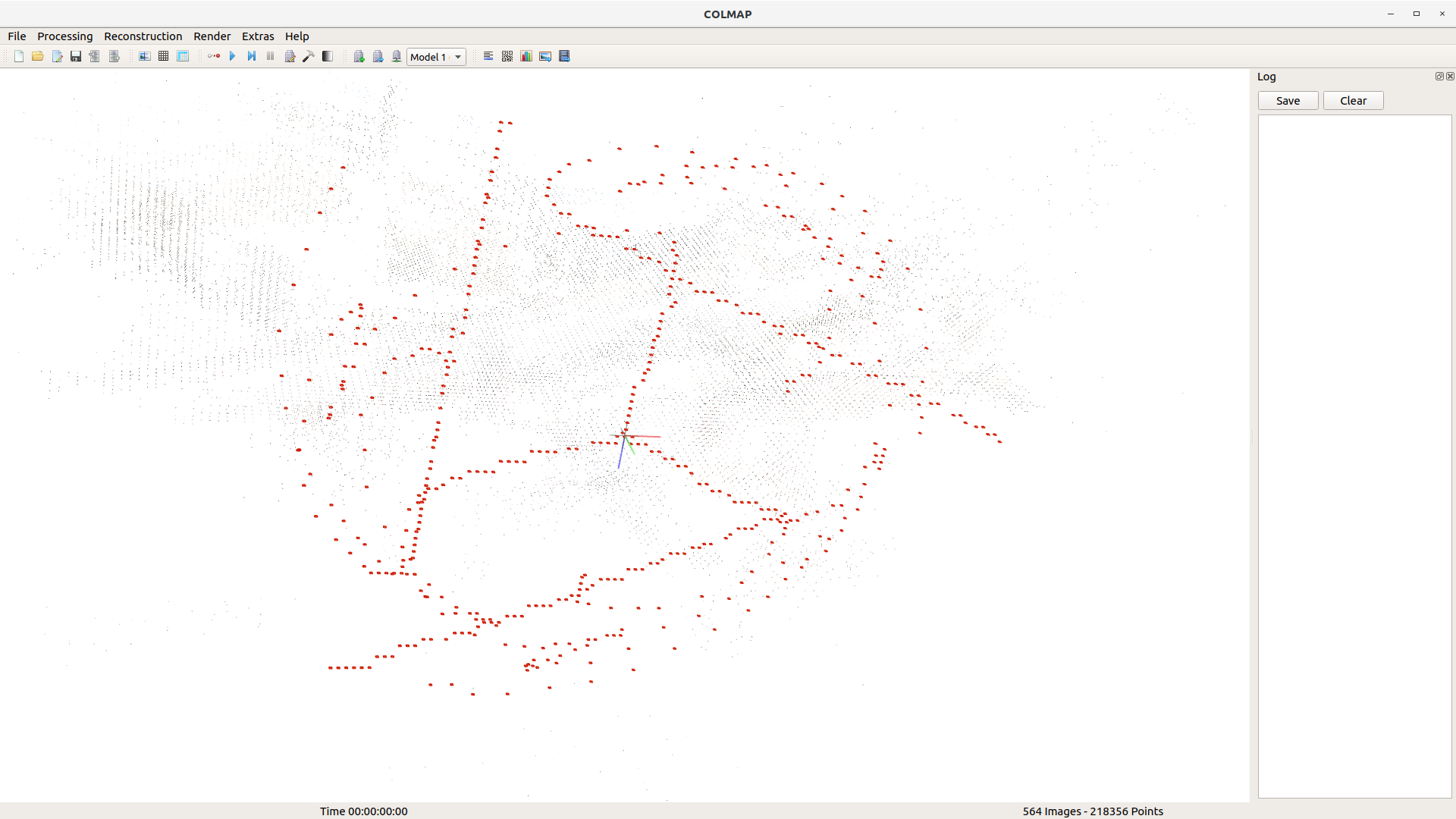Click the Match matrix QR-pattern icon
This screenshot has width=1456, height=819.
pyautogui.click(x=507, y=56)
